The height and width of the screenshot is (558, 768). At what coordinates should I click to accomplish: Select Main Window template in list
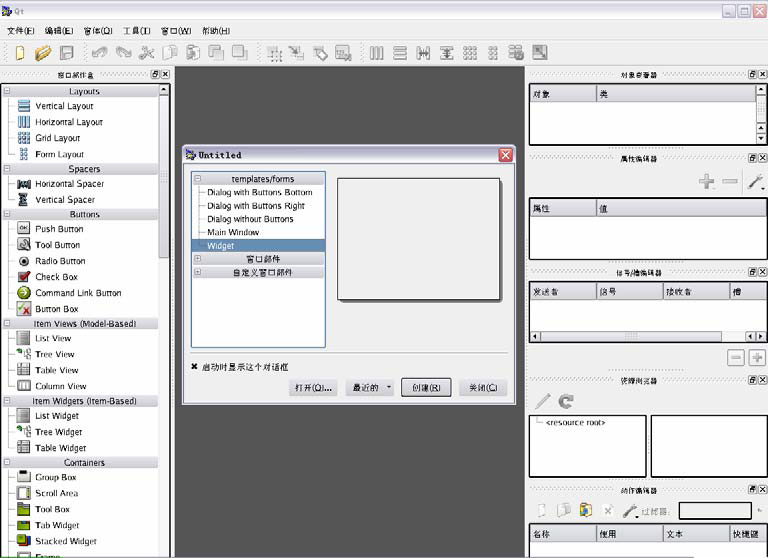click(x=233, y=232)
